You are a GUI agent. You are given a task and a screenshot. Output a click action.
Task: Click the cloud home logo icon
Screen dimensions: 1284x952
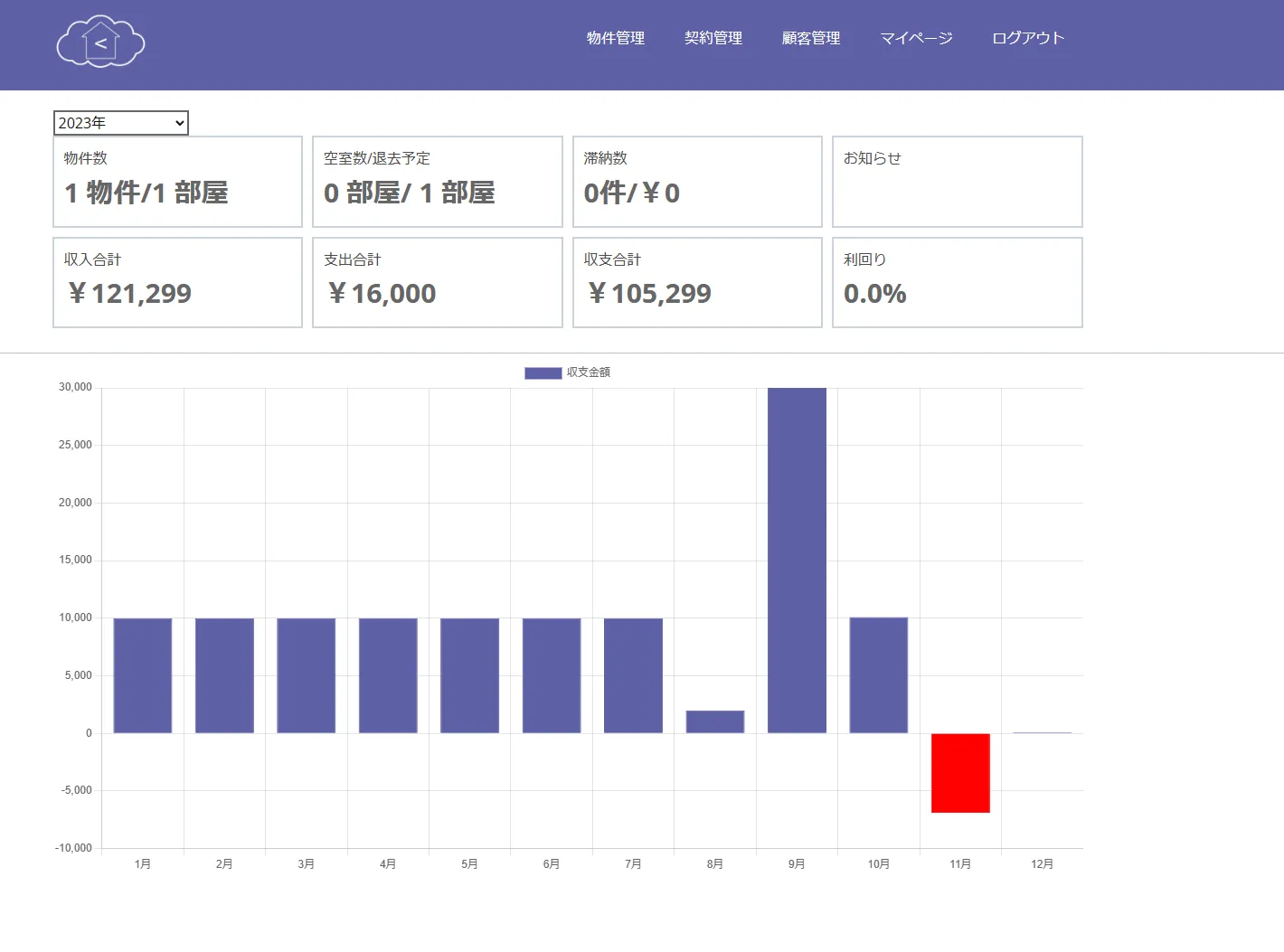pos(99,42)
